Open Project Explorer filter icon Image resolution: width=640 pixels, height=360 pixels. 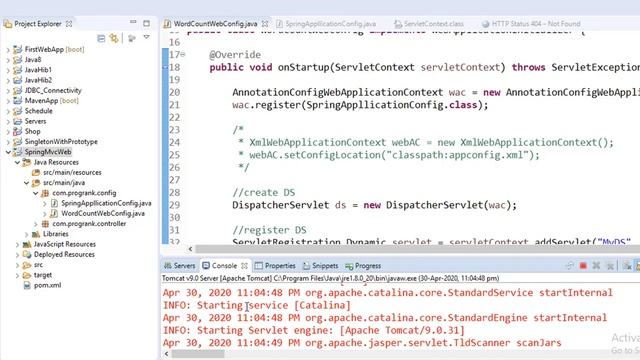132,38
